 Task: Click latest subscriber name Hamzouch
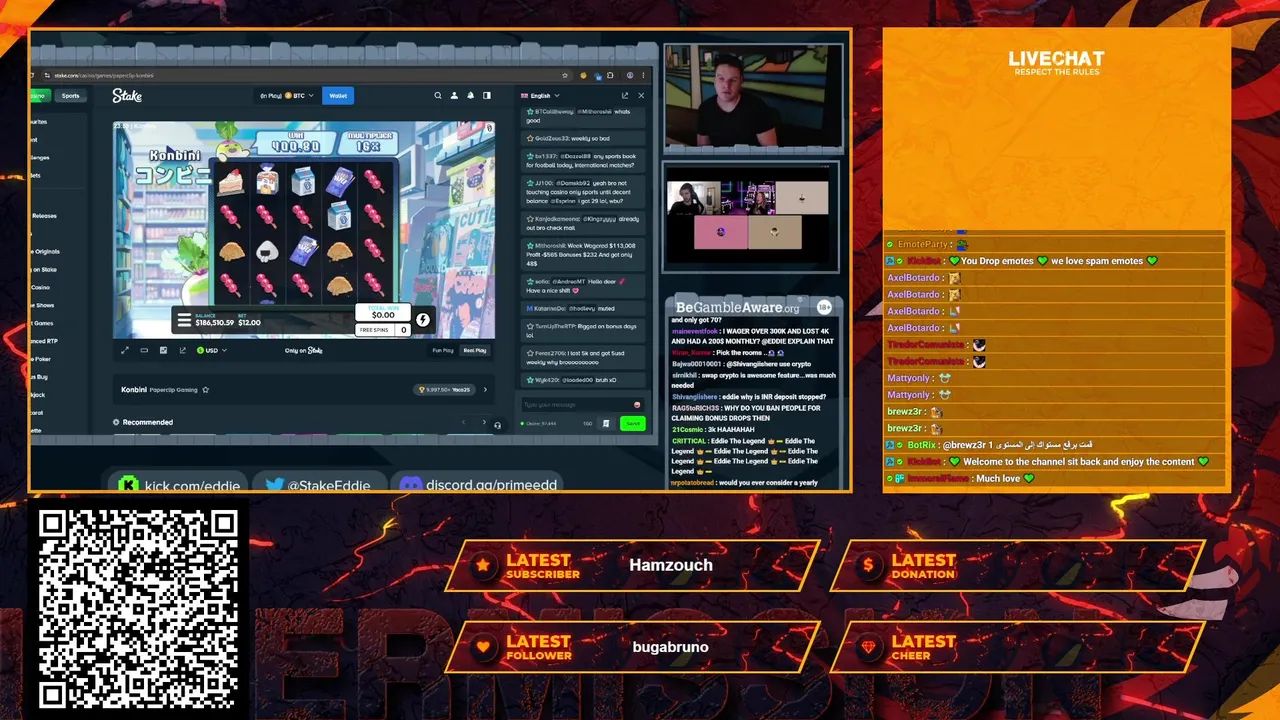(671, 565)
